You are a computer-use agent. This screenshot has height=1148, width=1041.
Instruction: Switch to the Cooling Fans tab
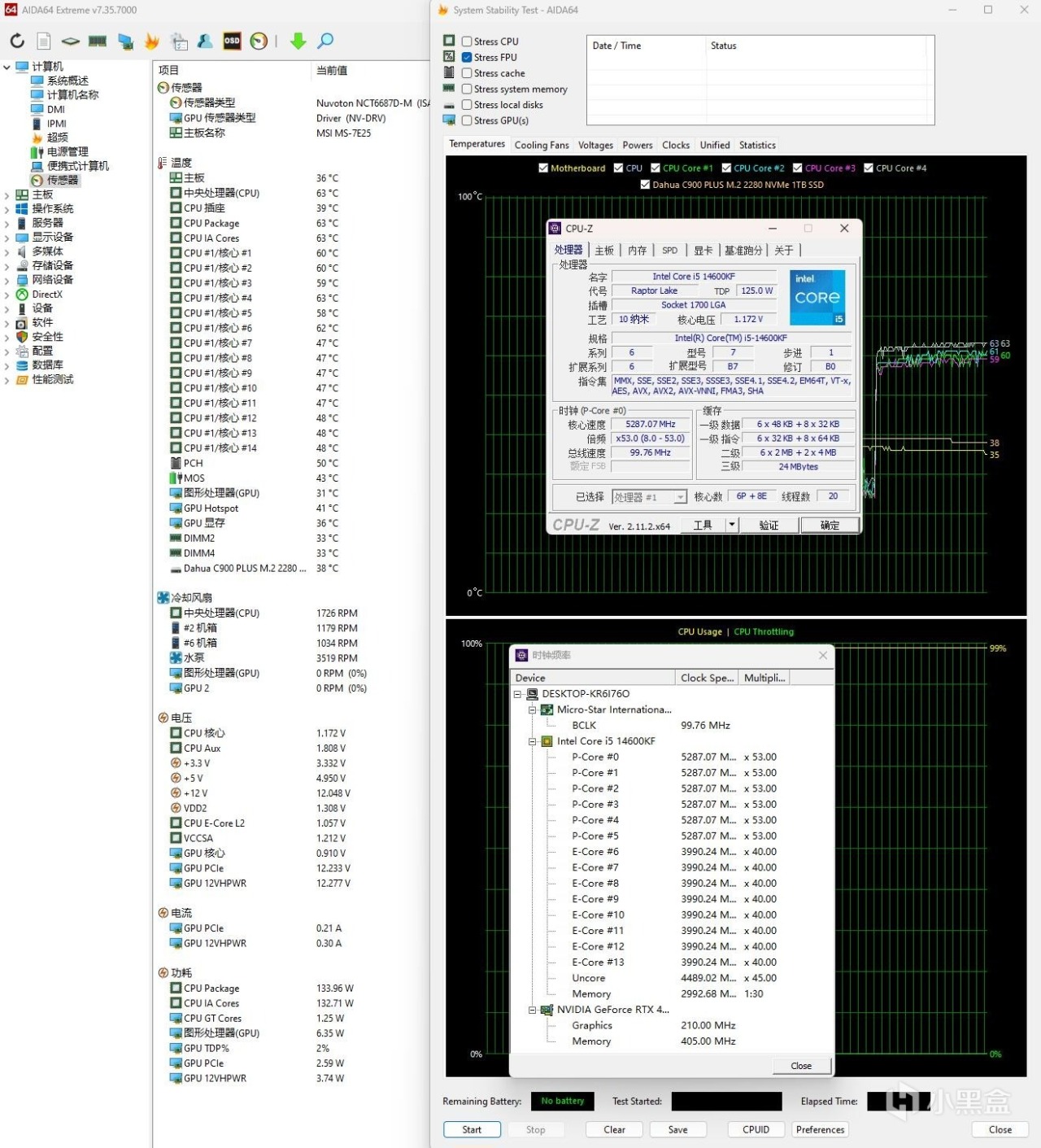542,146
